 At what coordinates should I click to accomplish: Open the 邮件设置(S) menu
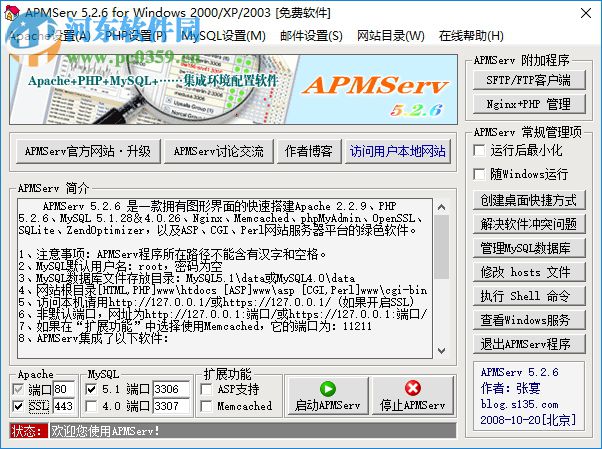311,36
